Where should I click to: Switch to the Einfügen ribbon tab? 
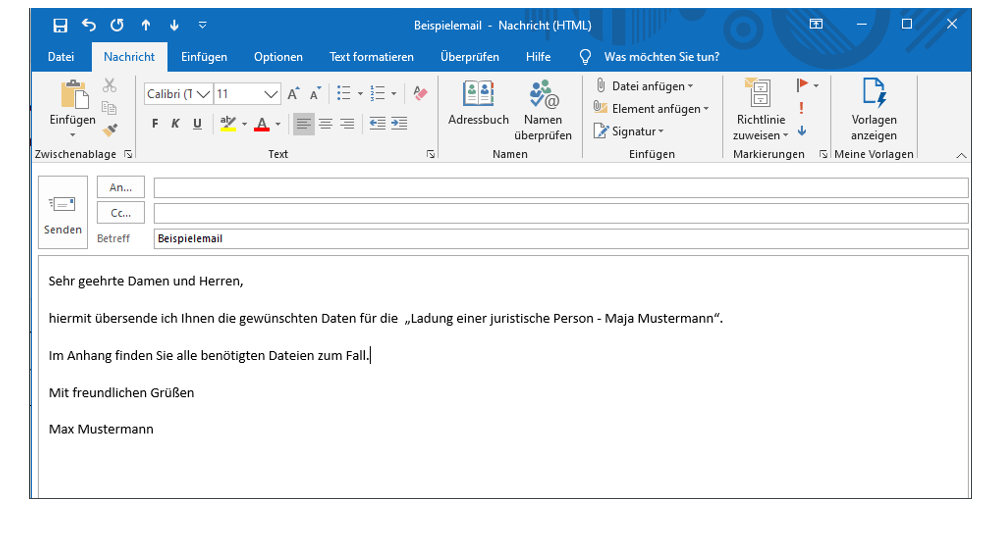[x=204, y=57]
